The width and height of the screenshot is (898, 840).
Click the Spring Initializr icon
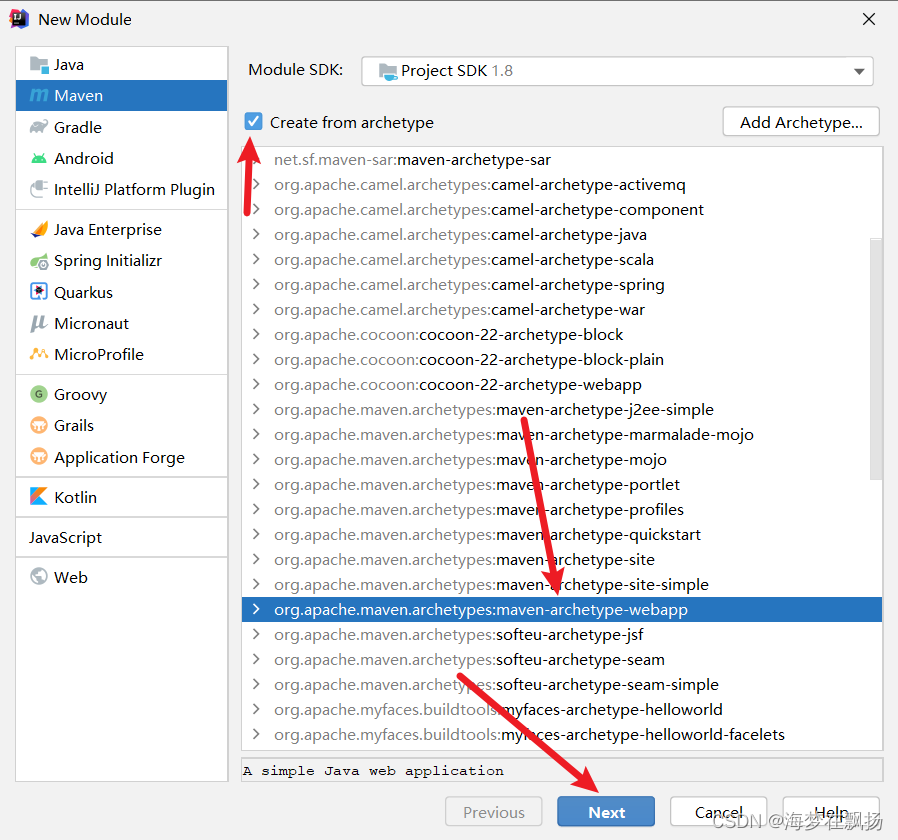click(39, 261)
